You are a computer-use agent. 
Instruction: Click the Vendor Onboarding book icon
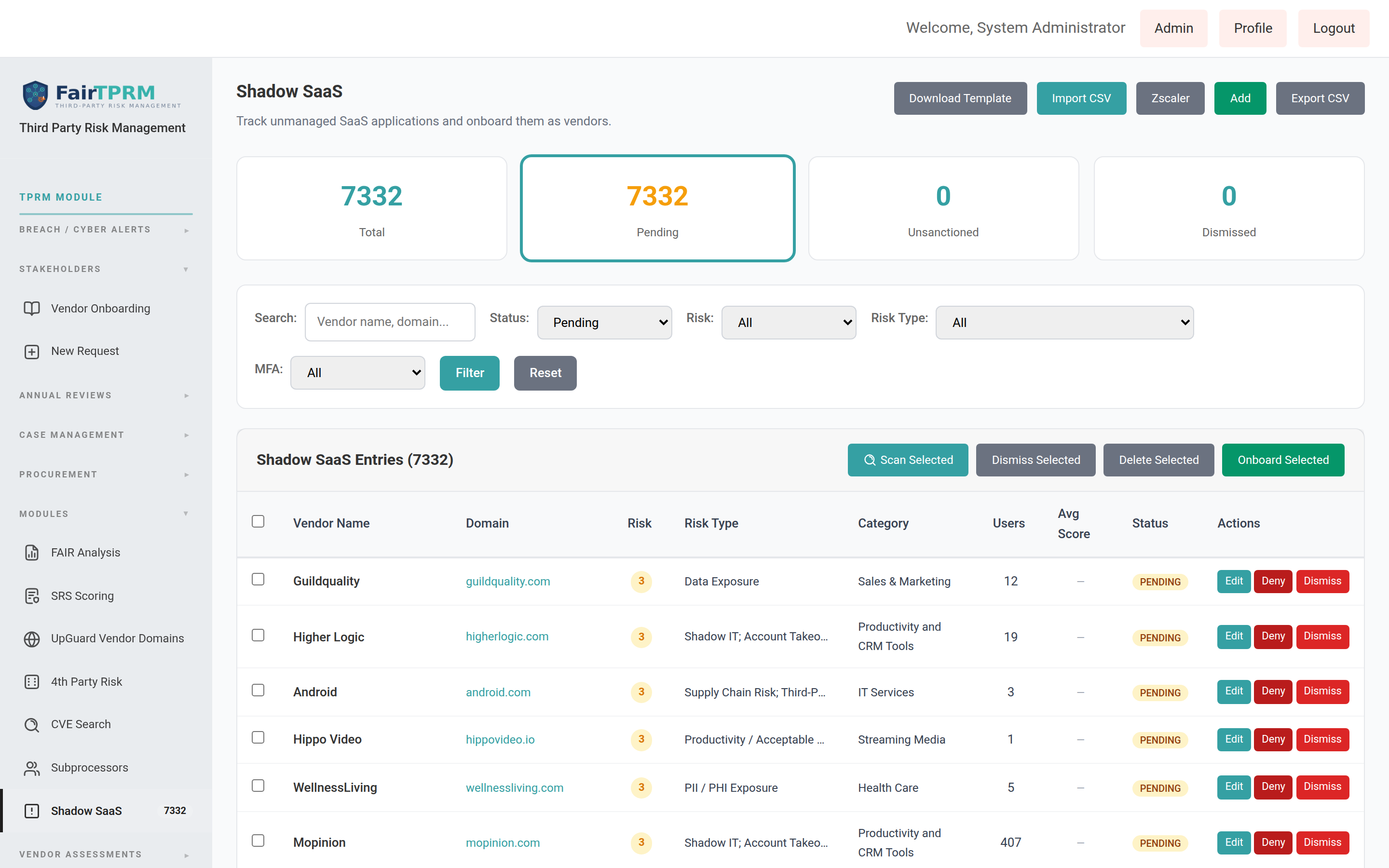(31, 308)
